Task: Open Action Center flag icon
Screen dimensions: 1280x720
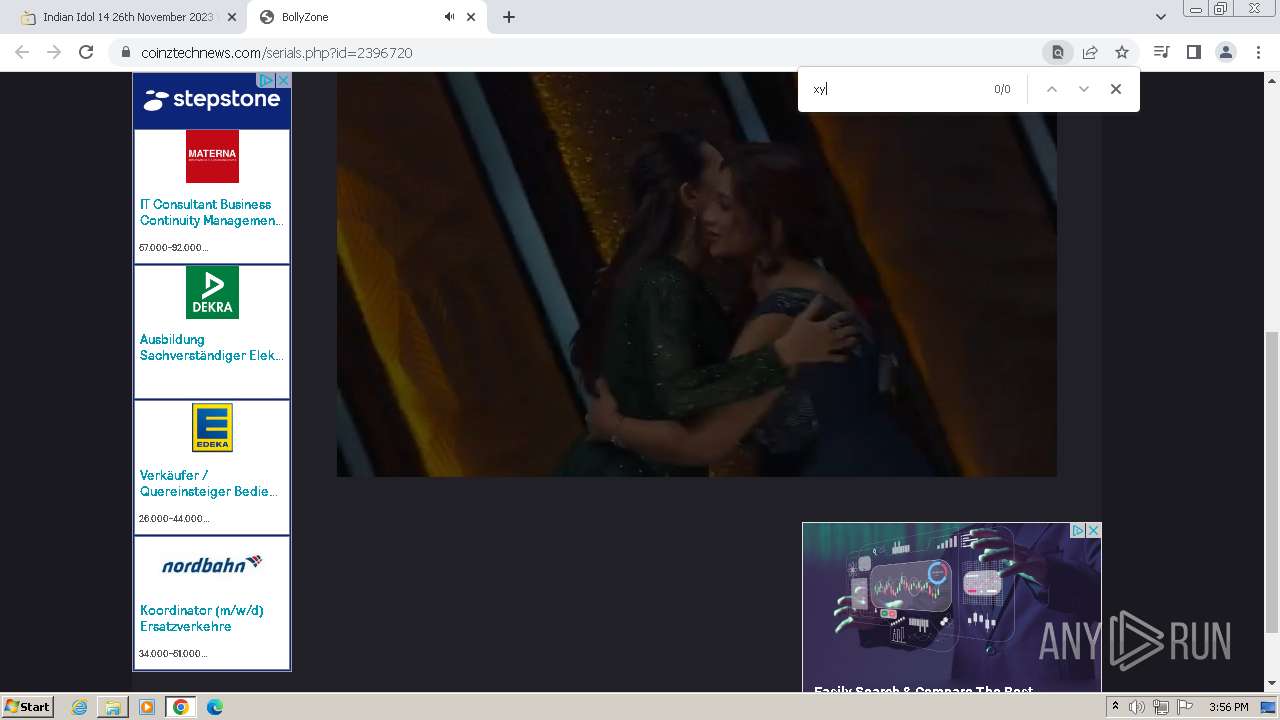Action: click(x=1184, y=707)
